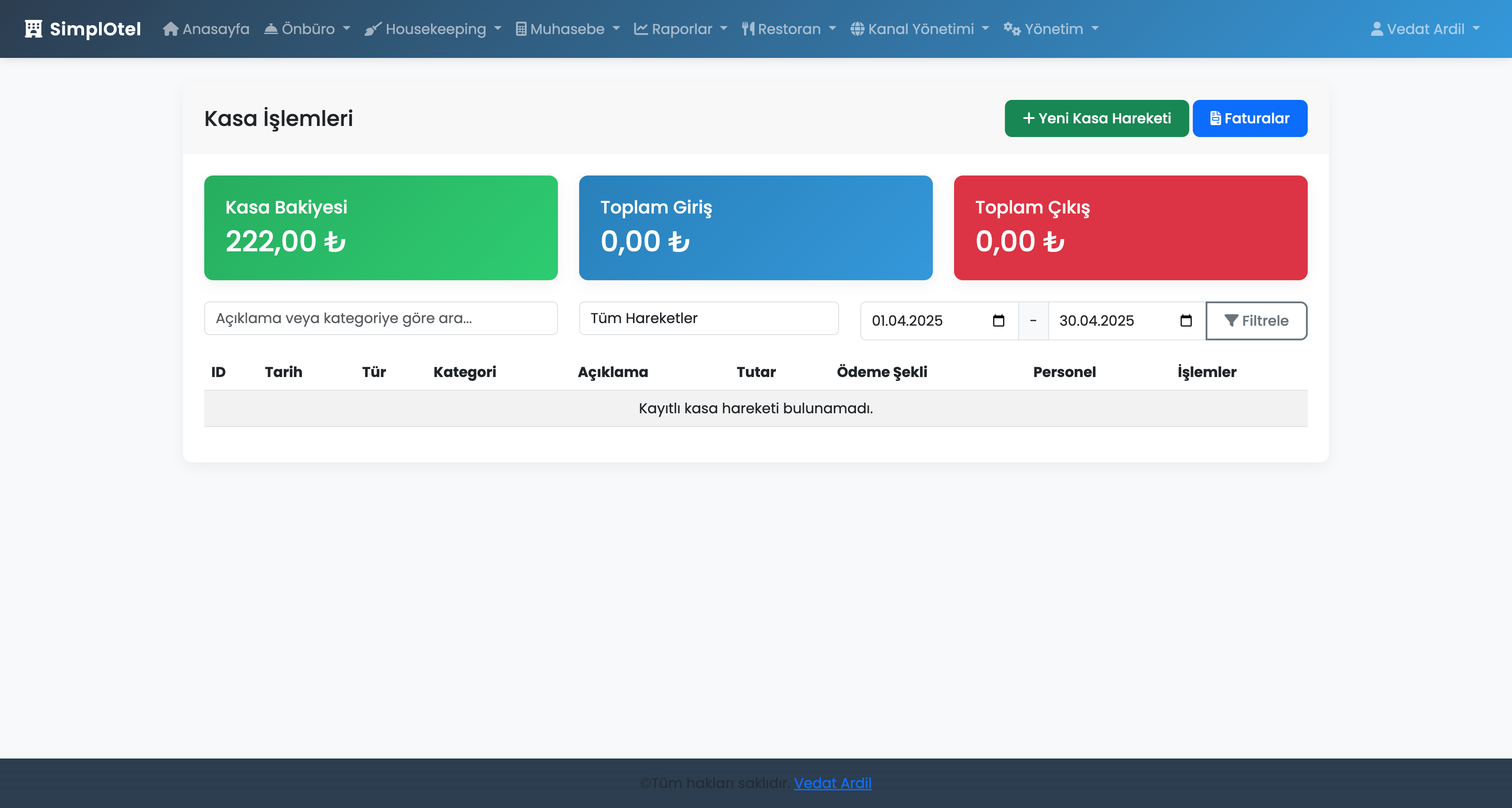Screen dimensions: 1512x808
Task: Click the Muhasebe calculator icon
Action: coord(521,29)
